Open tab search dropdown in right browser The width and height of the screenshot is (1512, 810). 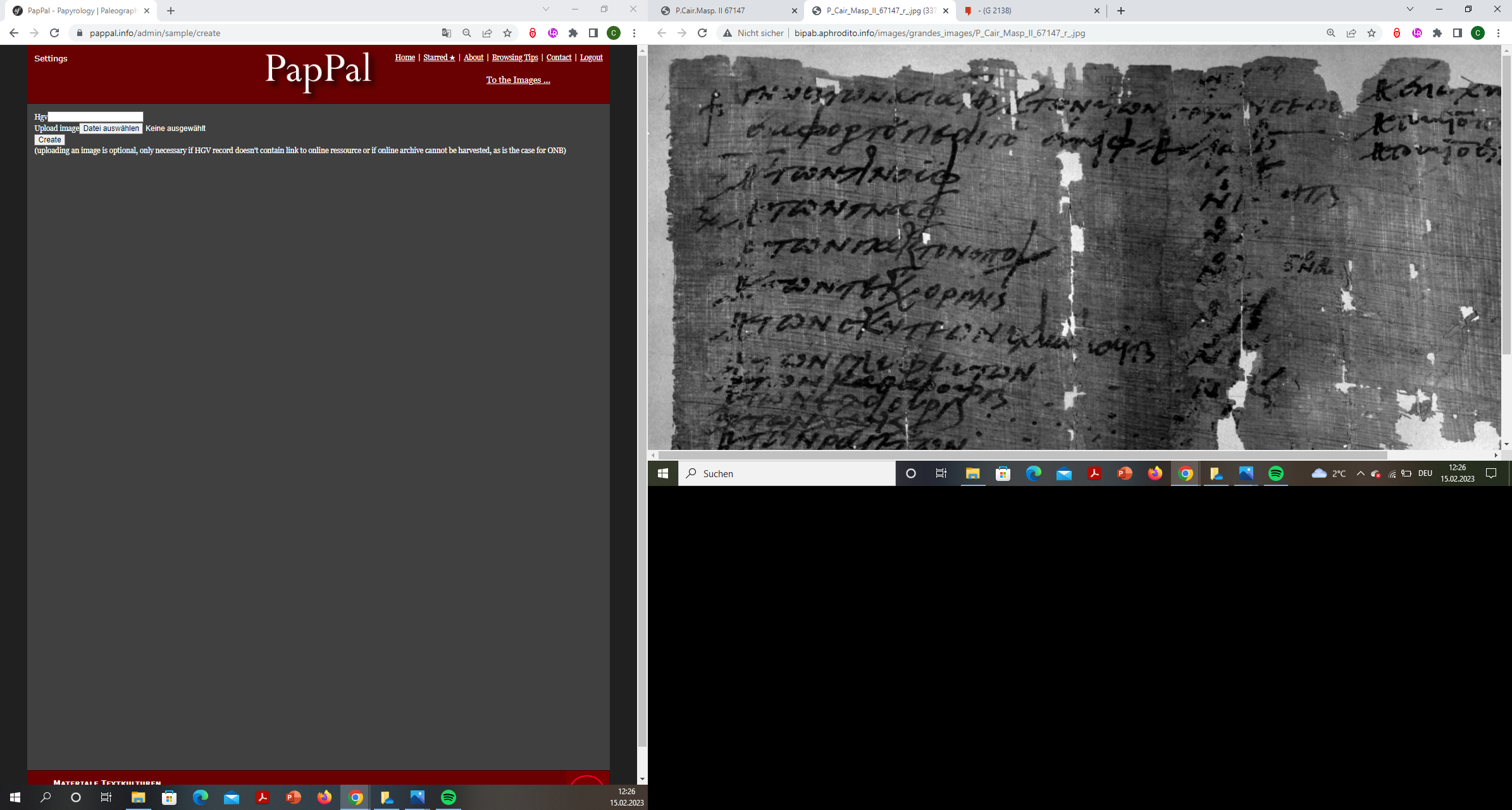click(x=1410, y=9)
